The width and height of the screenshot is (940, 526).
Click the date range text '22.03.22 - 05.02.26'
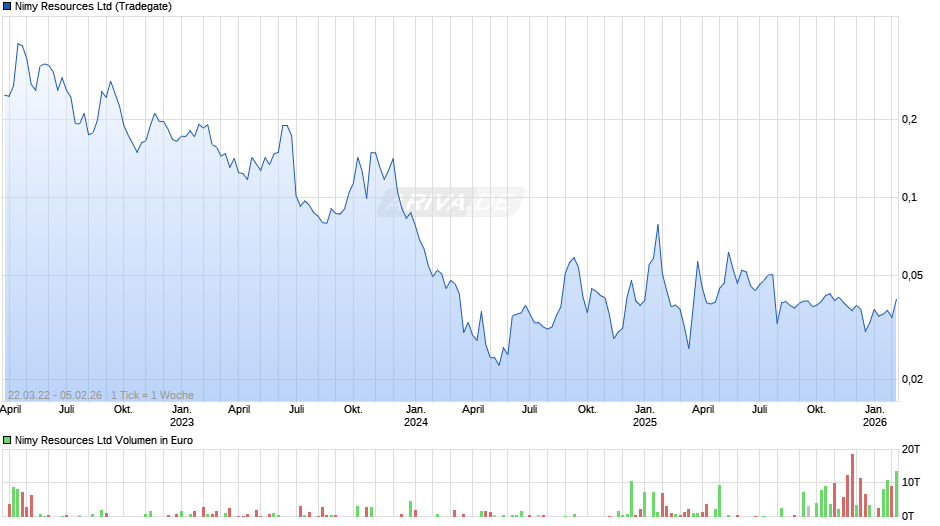click(55, 395)
